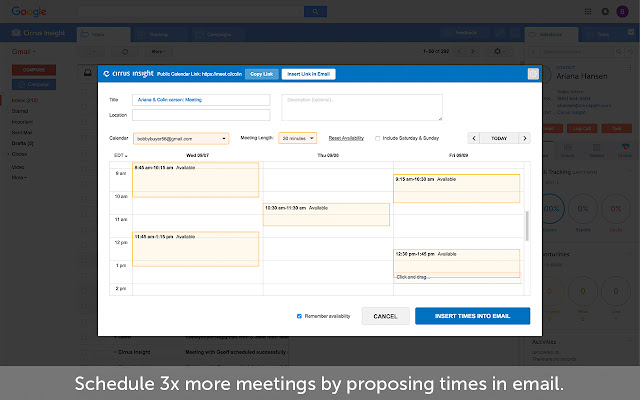This screenshot has width=640, height=400.
Task: Click Insert Link in Email
Action: click(x=309, y=74)
